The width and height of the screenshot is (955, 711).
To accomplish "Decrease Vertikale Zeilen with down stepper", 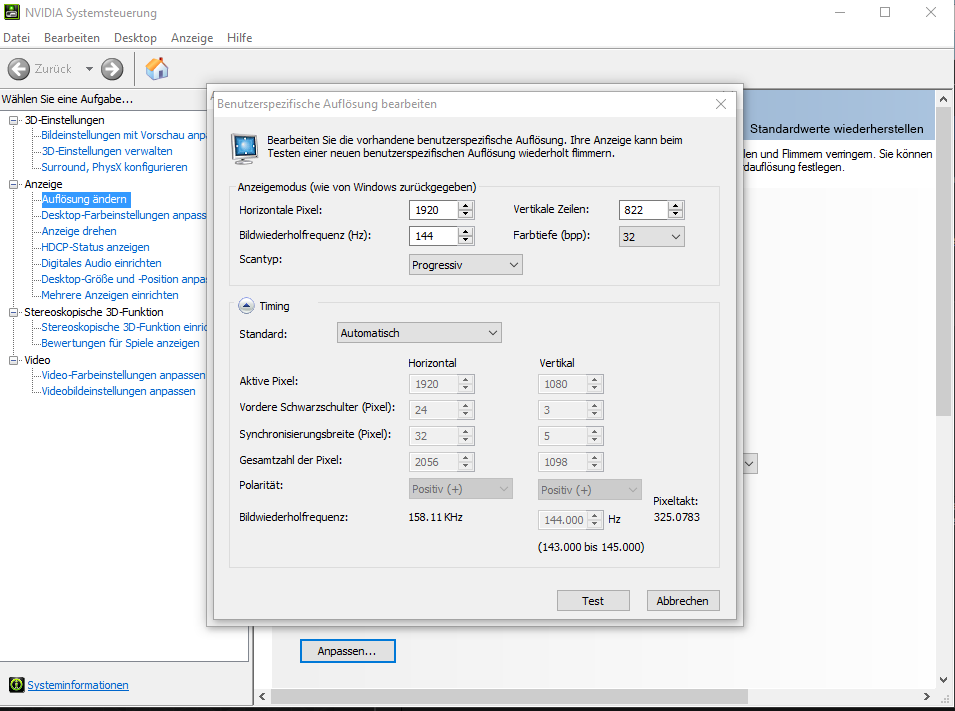I will (675, 214).
